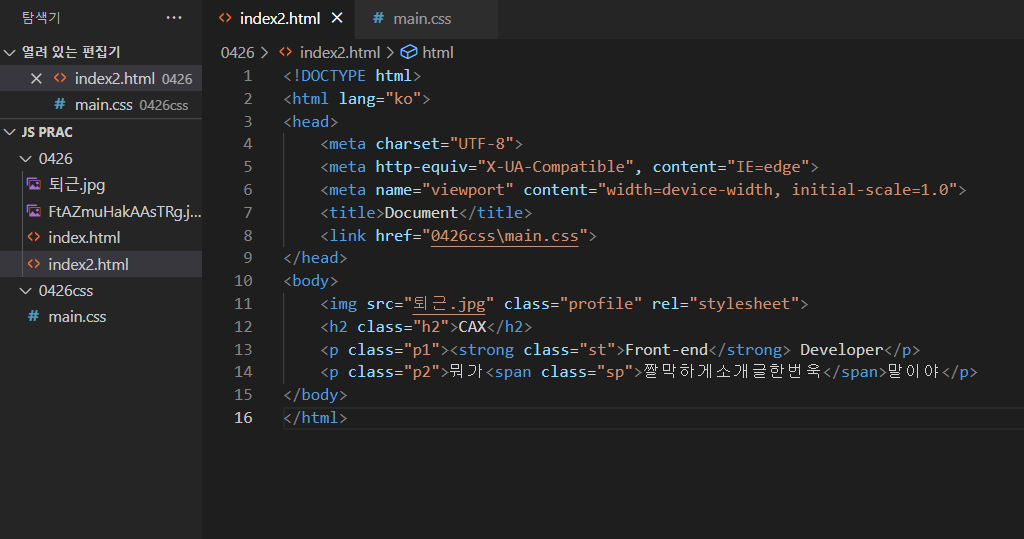Click the title Document text in code
The image size is (1024, 539).
click(421, 213)
